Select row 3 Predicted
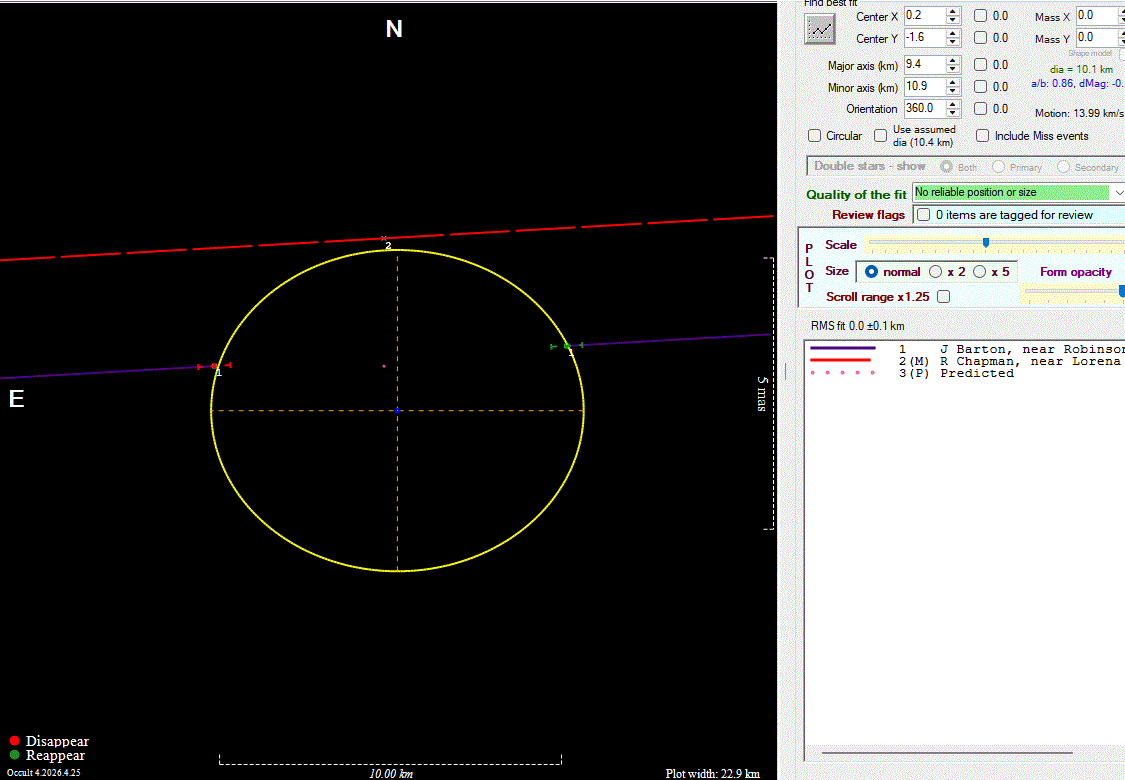This screenshot has width=1125, height=780. (x=966, y=373)
